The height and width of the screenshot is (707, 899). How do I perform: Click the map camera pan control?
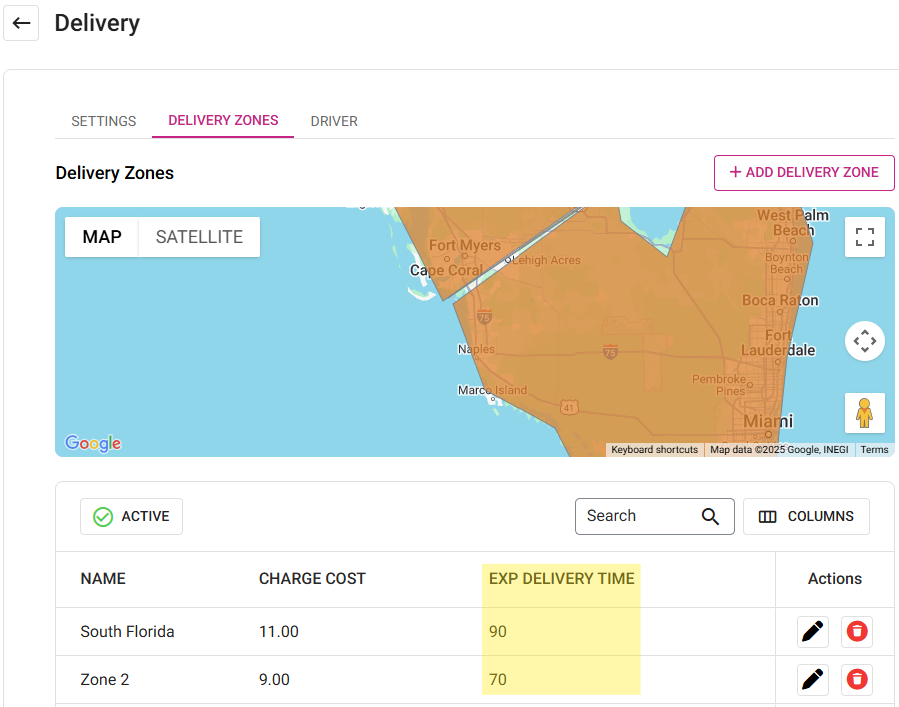(865, 341)
